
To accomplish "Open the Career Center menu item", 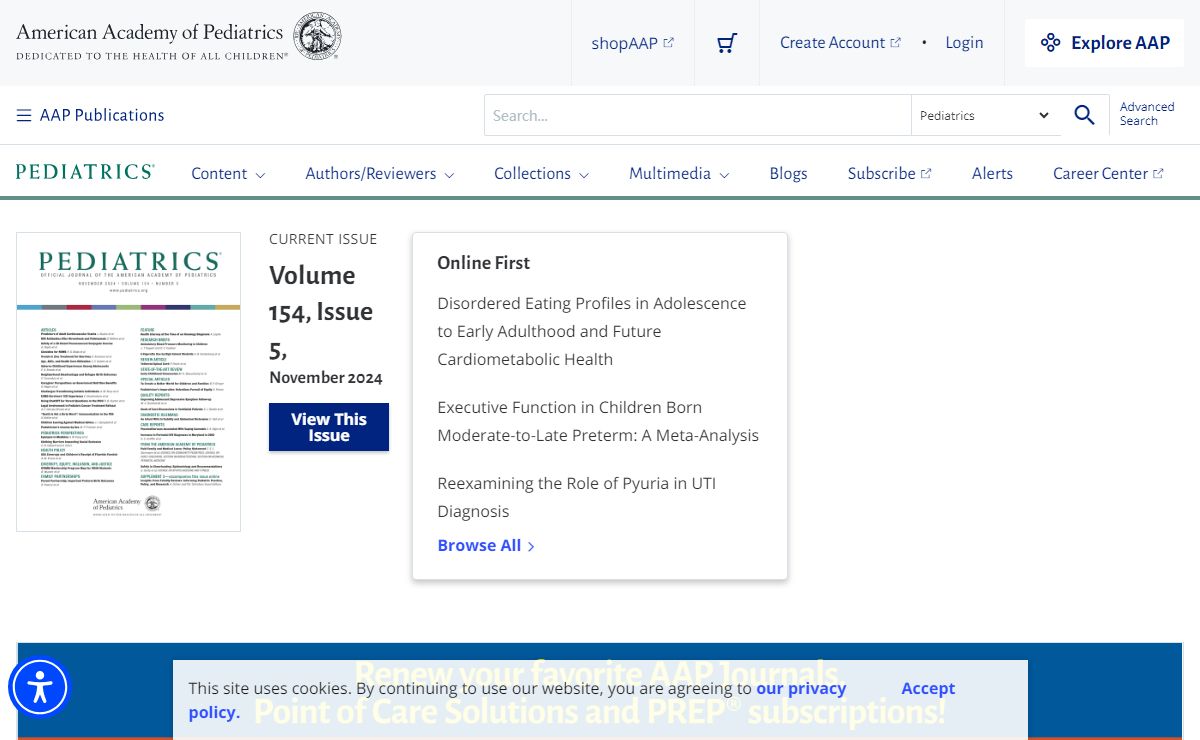I will point(1108,173).
